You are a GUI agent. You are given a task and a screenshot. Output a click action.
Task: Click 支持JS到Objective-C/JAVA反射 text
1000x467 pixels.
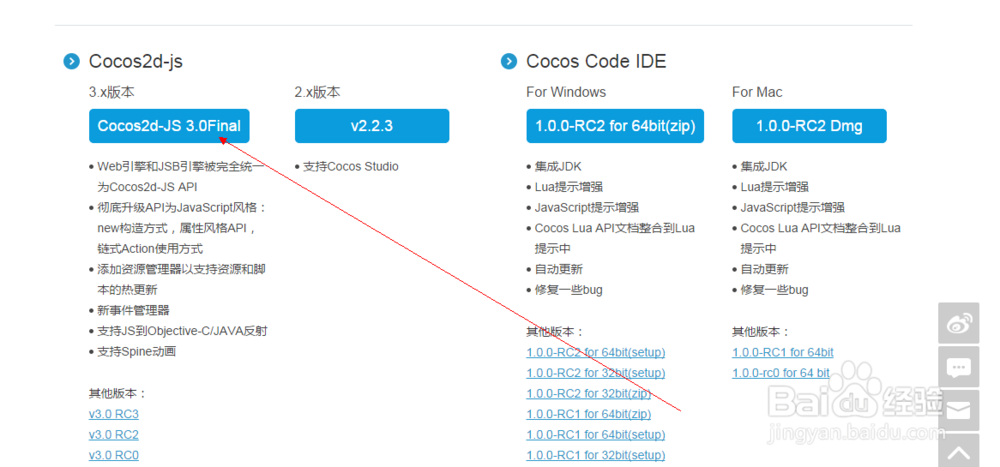point(182,331)
